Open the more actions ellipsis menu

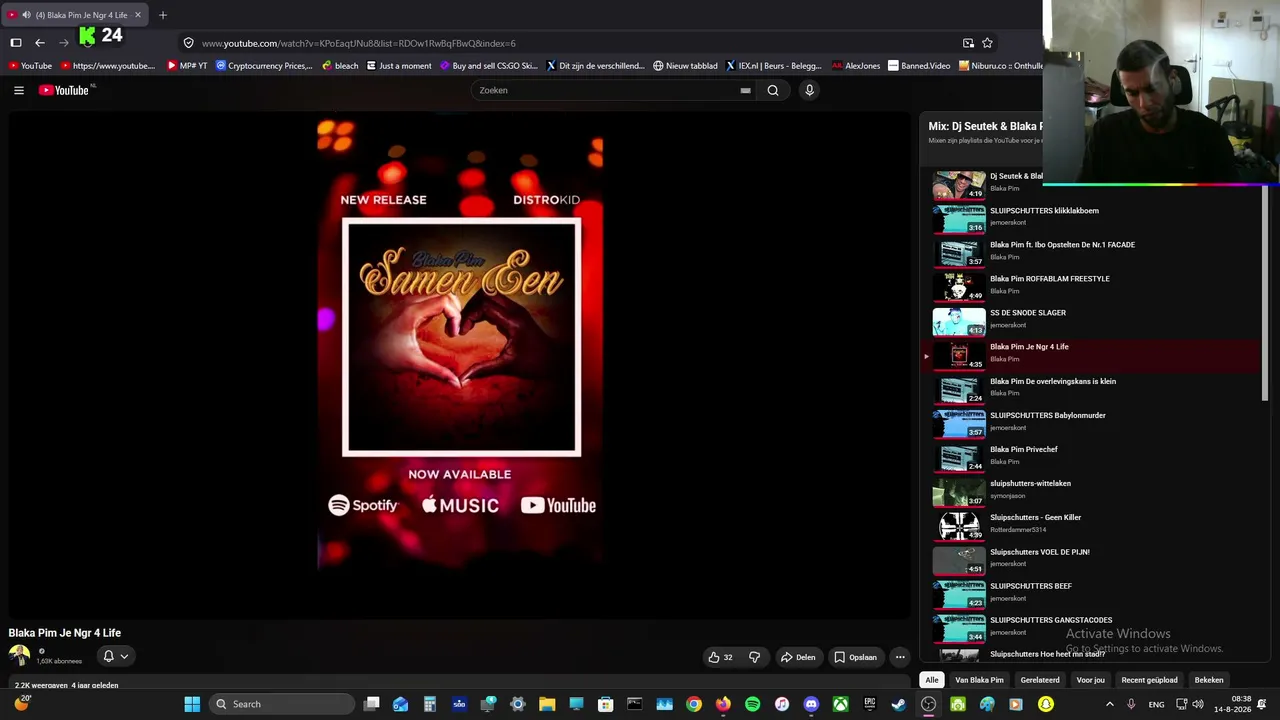(900, 657)
